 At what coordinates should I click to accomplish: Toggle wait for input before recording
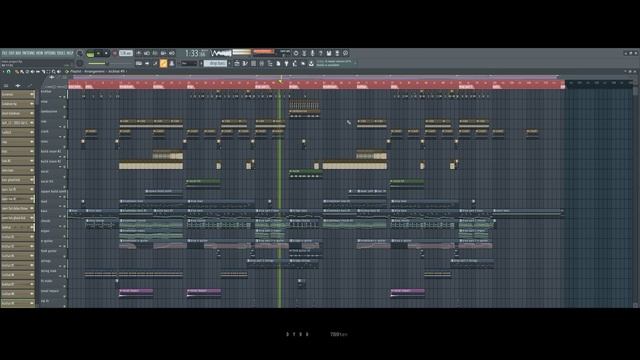(x=147, y=53)
